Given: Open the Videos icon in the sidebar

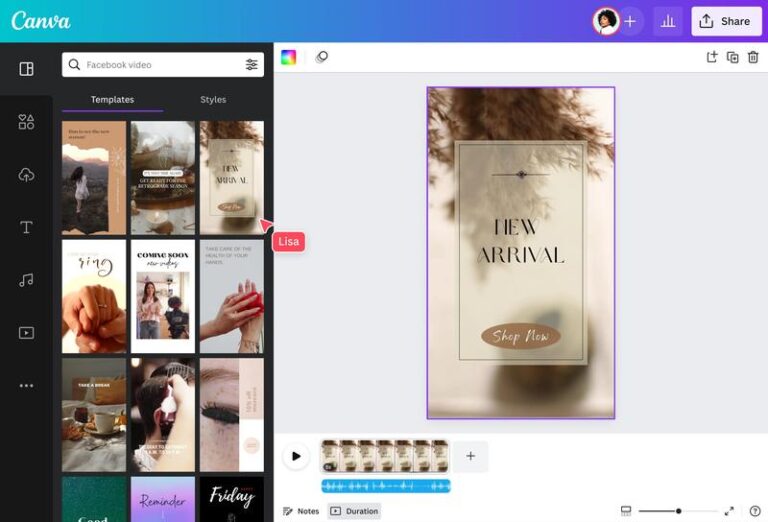Looking at the screenshot, I should point(26,333).
